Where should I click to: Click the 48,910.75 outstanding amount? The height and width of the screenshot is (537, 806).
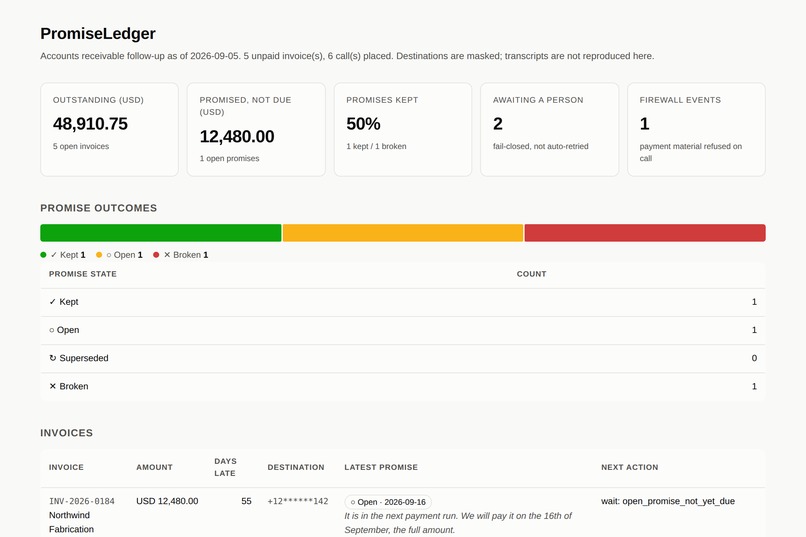click(x=90, y=124)
